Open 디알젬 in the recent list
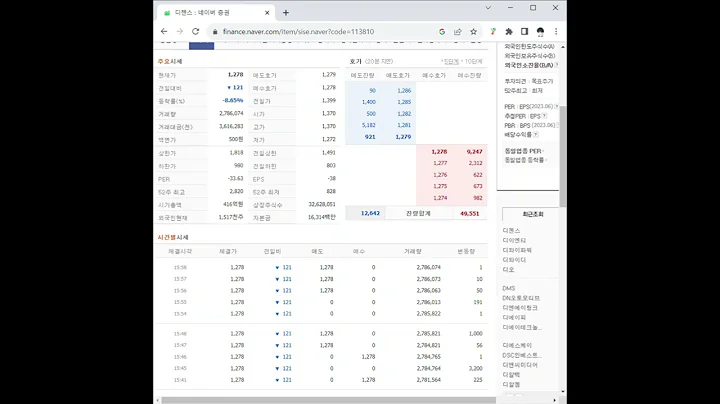Image resolution: width=720 pixels, height=404 pixels. click(x=512, y=384)
